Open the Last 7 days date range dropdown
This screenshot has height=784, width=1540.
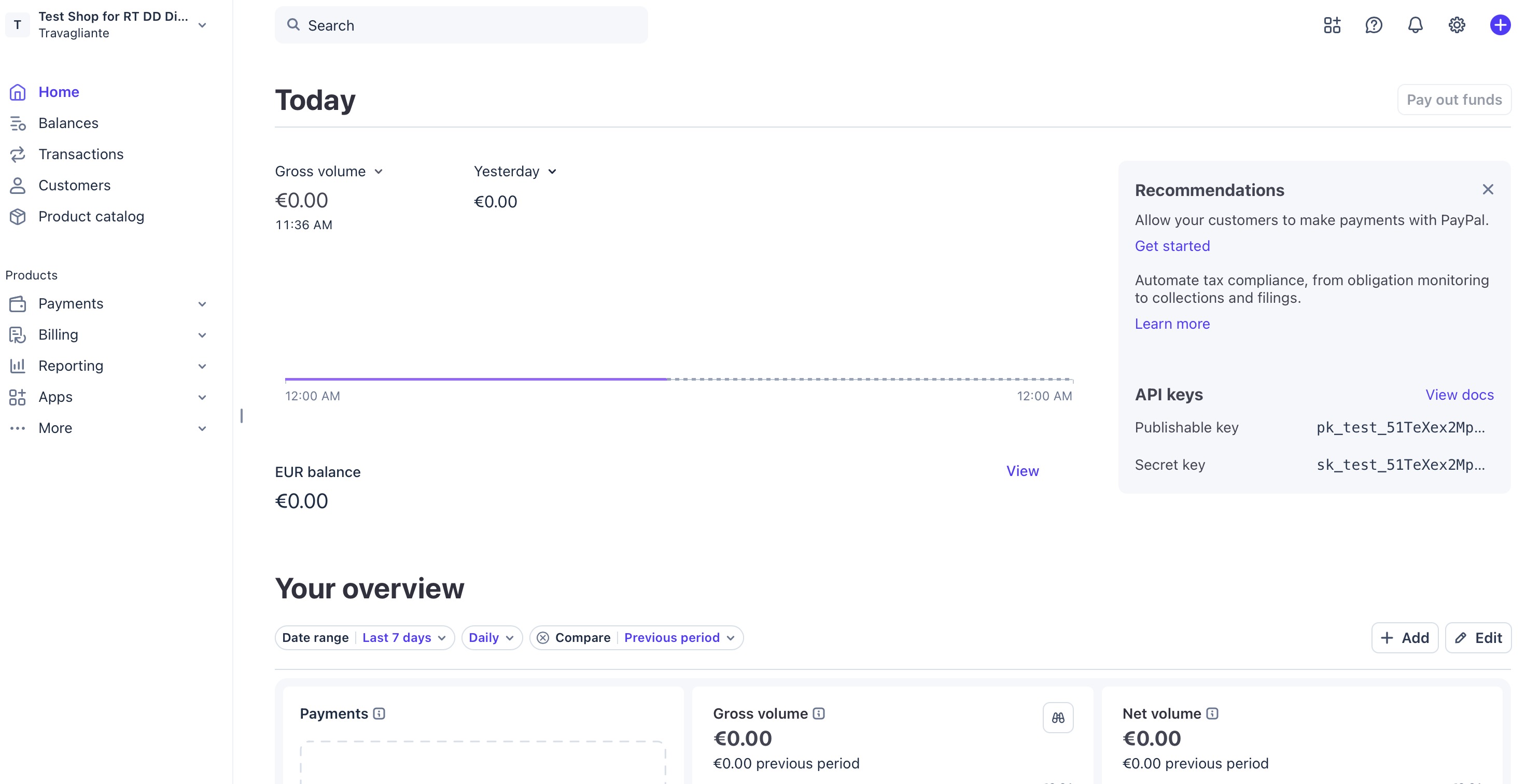[404, 638]
